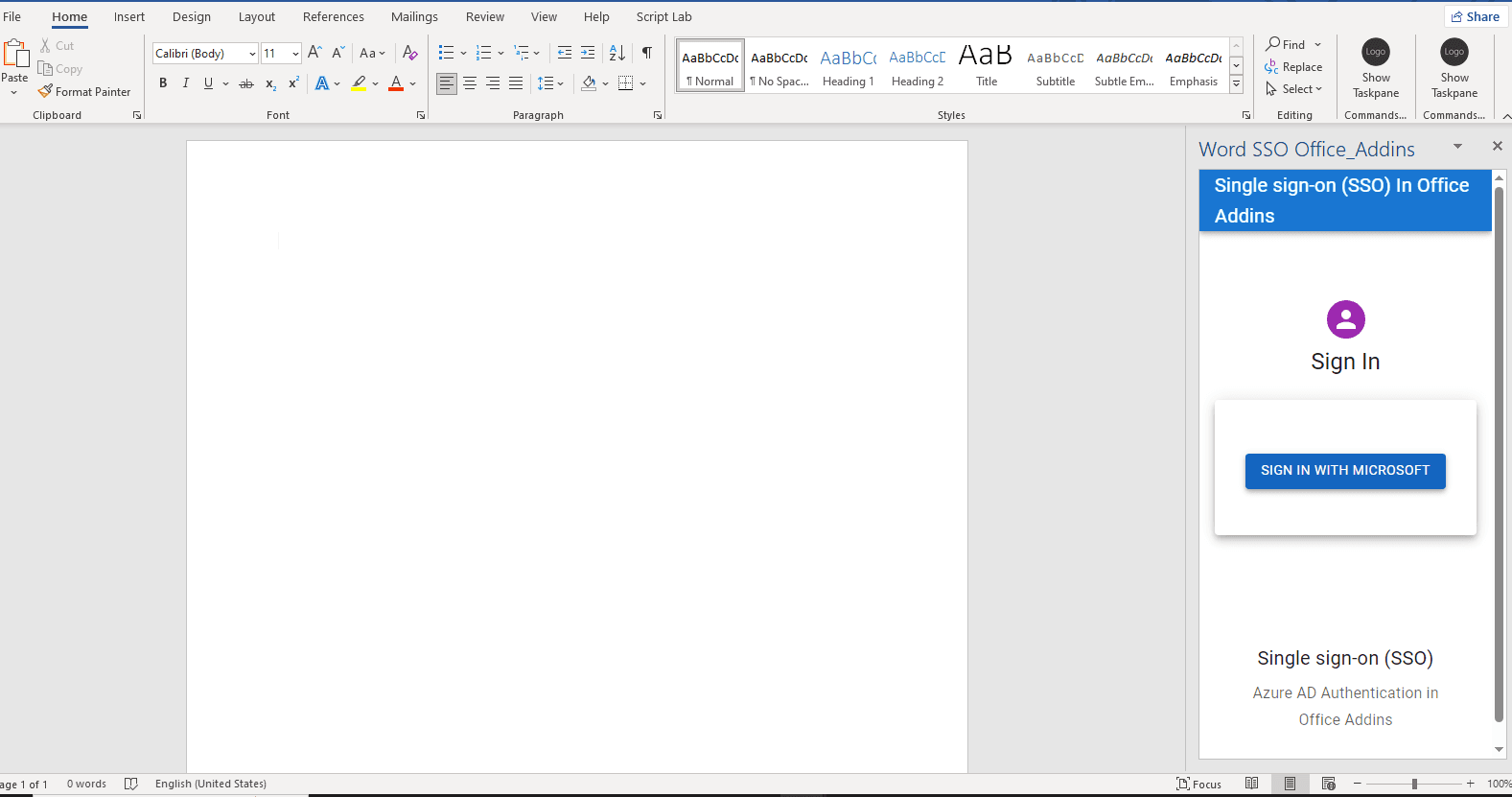Viewport: 1512px width, 797px height.
Task: Increase paragraph indent
Action: point(588,53)
